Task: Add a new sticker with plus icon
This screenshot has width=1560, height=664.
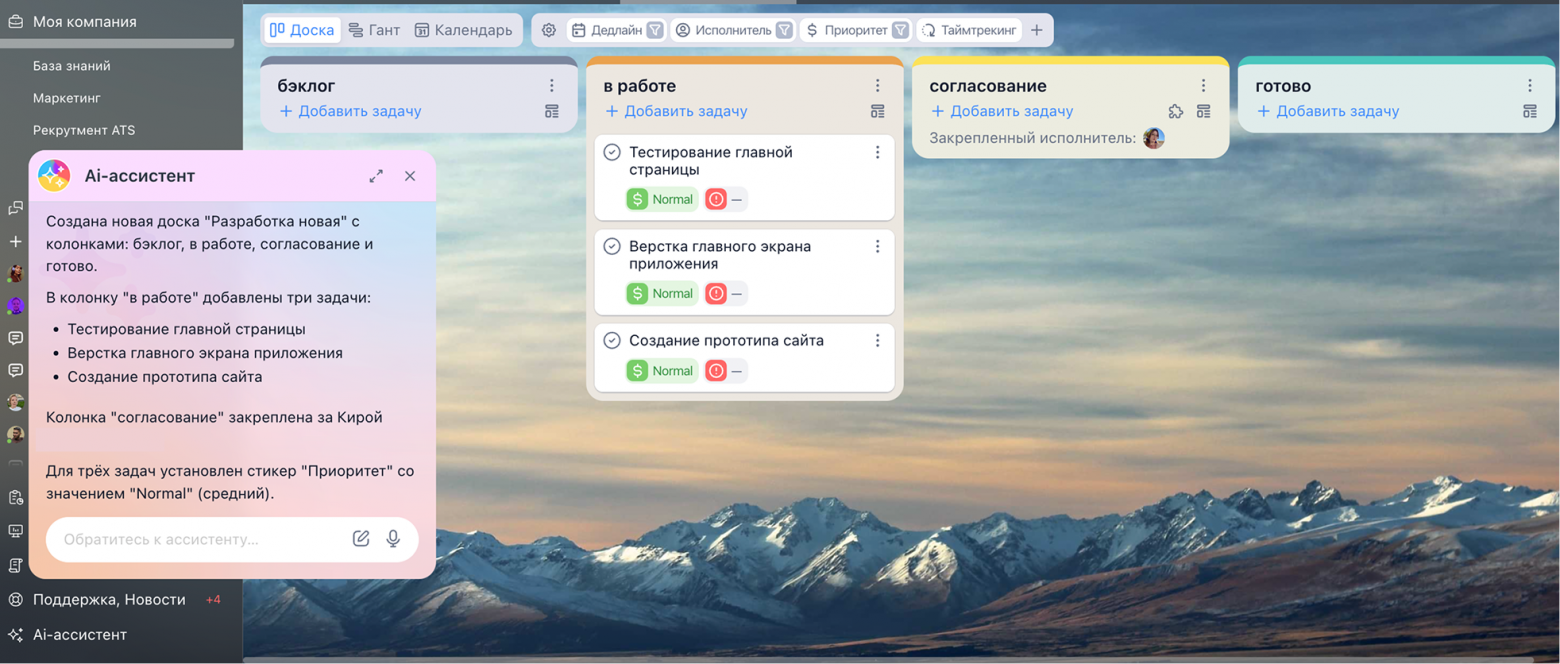Action: pyautogui.click(x=1037, y=30)
